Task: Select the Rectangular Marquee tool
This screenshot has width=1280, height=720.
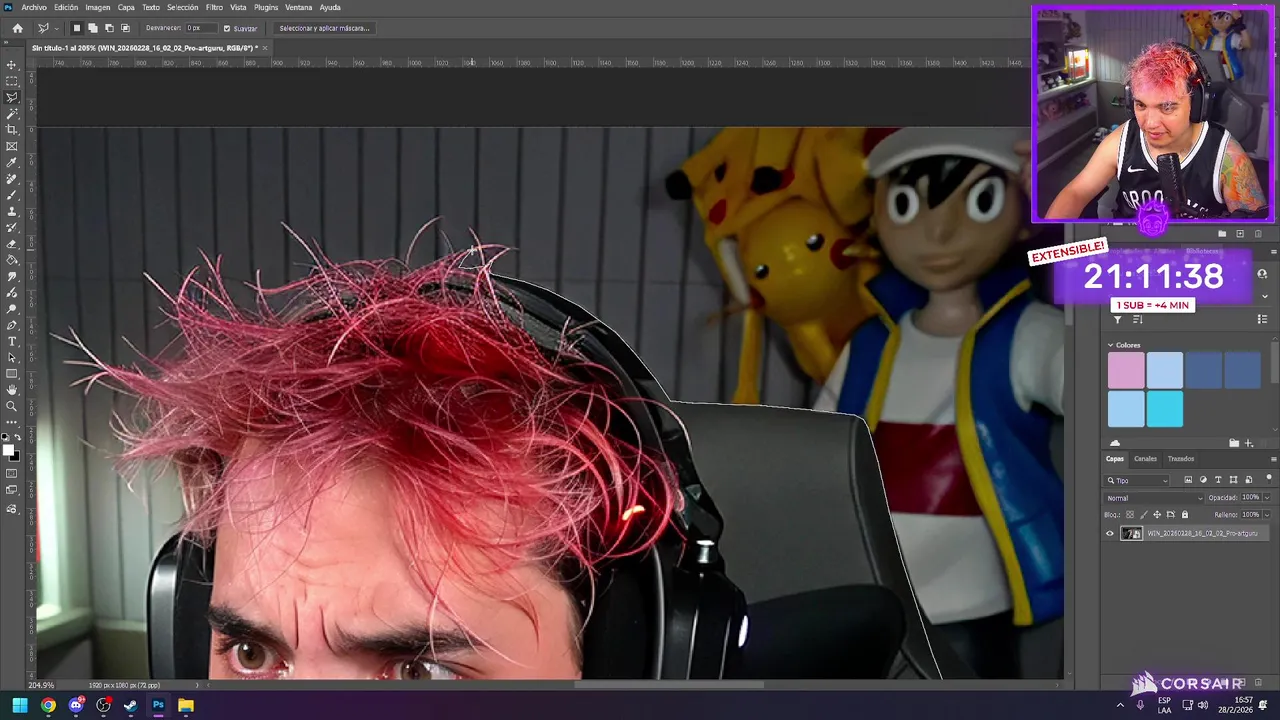Action: [12, 81]
